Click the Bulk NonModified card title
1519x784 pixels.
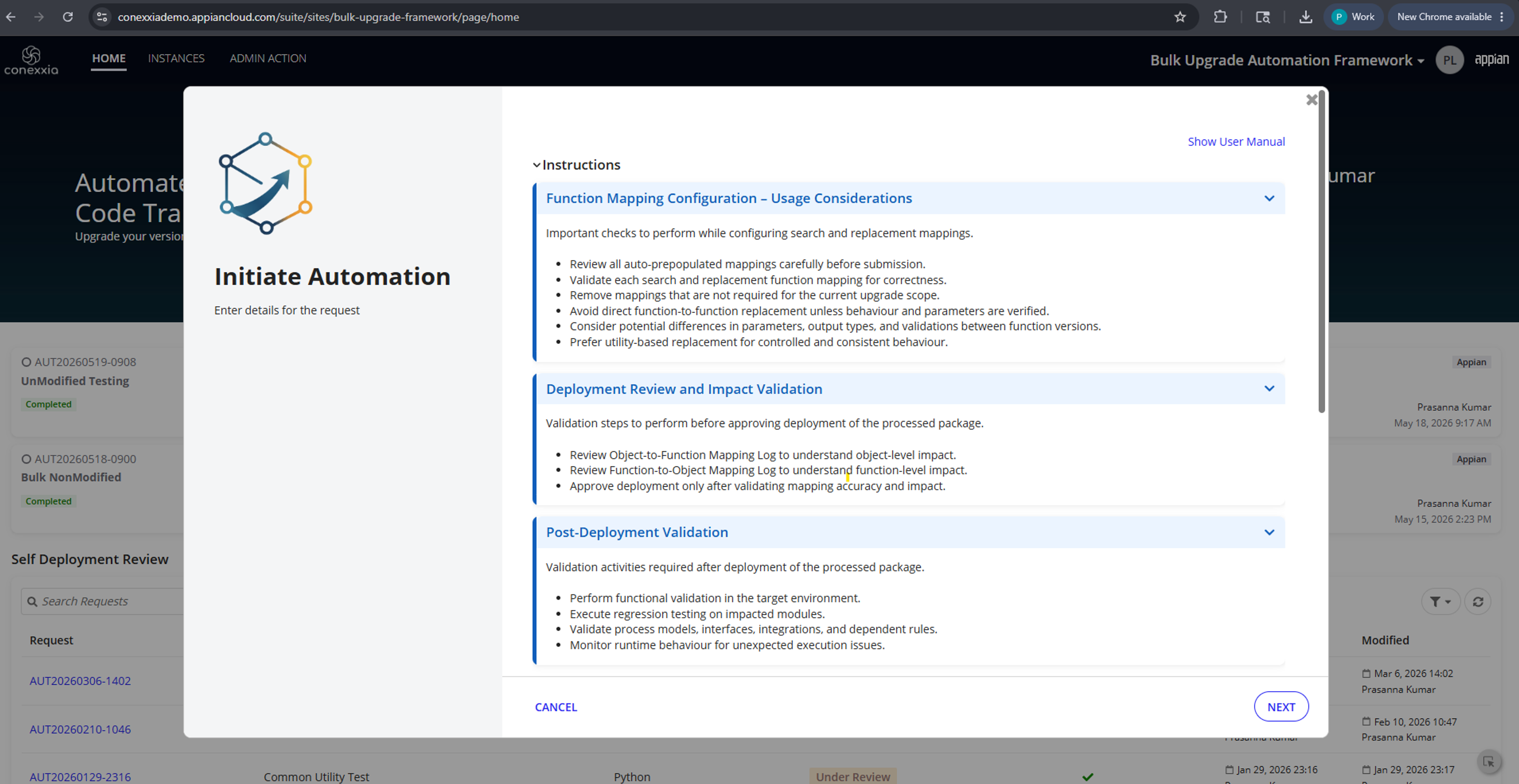(x=71, y=477)
